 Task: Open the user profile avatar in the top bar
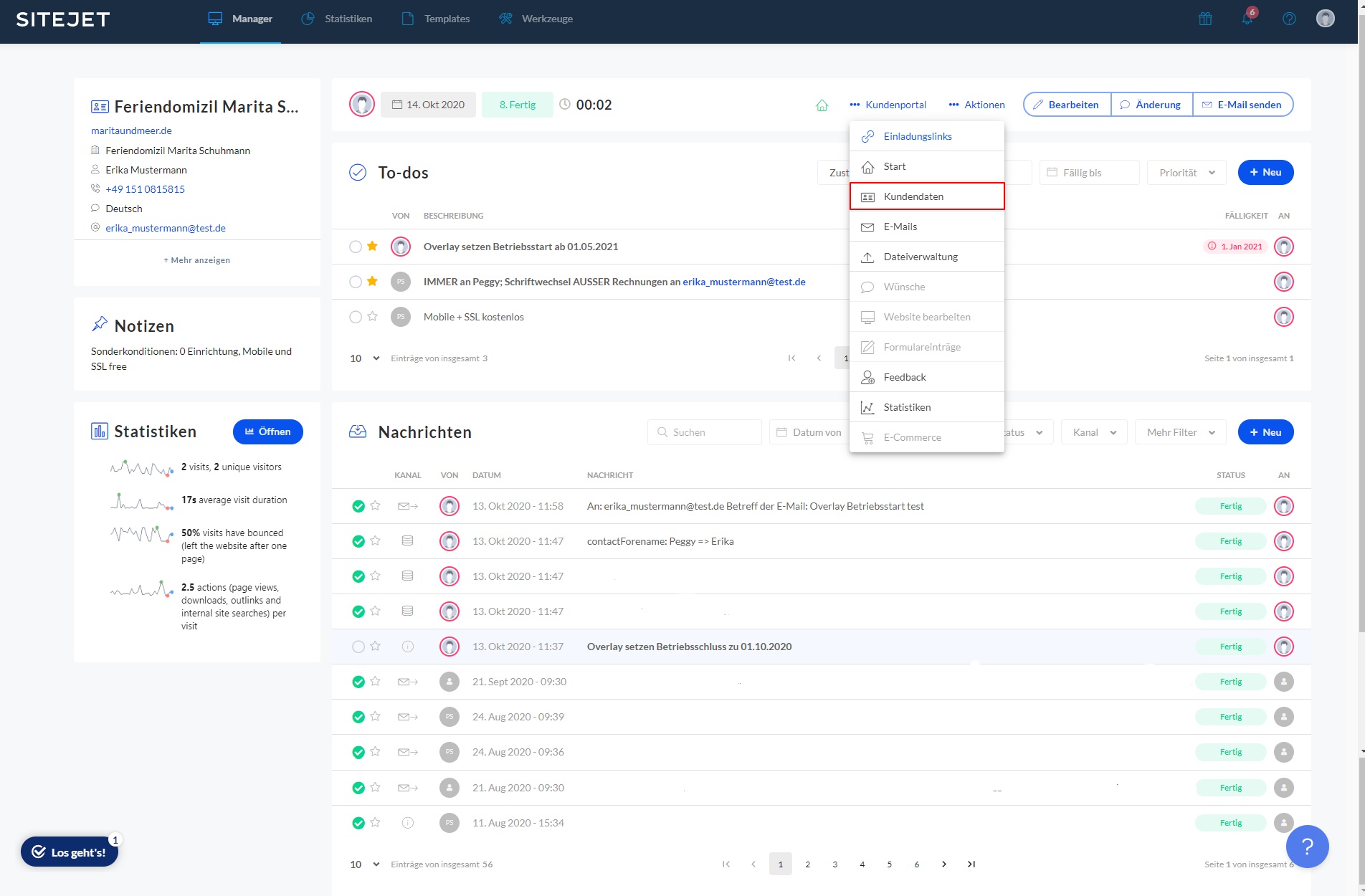(x=1326, y=19)
